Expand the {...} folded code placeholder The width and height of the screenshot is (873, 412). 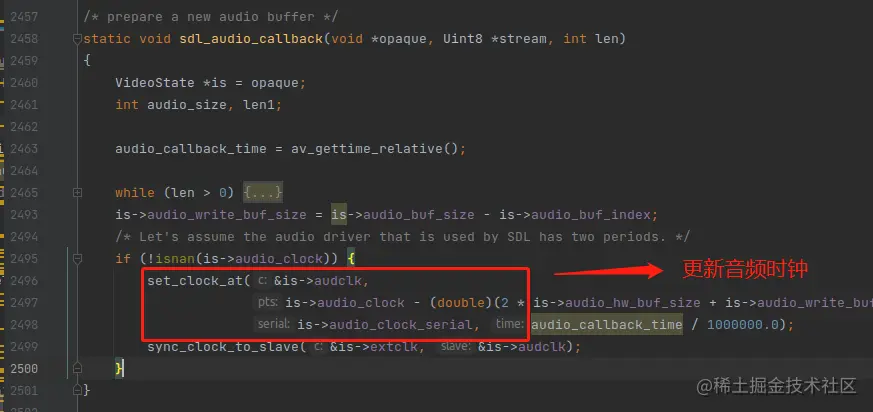point(263,193)
